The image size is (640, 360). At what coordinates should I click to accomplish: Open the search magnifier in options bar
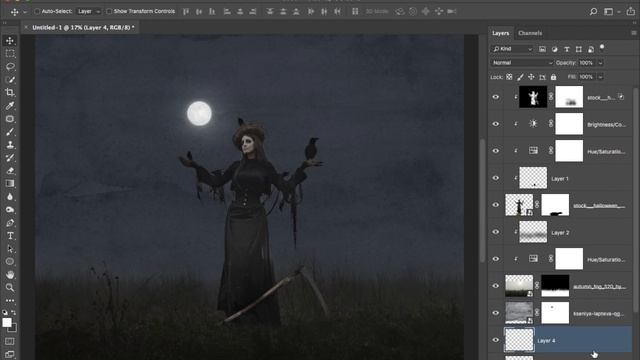pyautogui.click(x=593, y=12)
